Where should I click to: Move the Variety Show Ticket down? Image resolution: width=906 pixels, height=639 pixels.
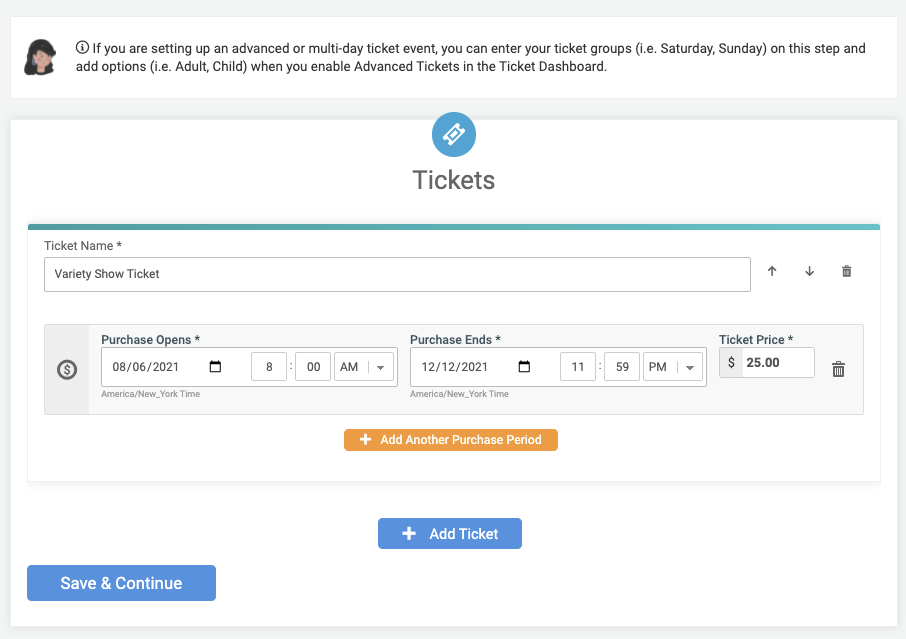pos(809,271)
